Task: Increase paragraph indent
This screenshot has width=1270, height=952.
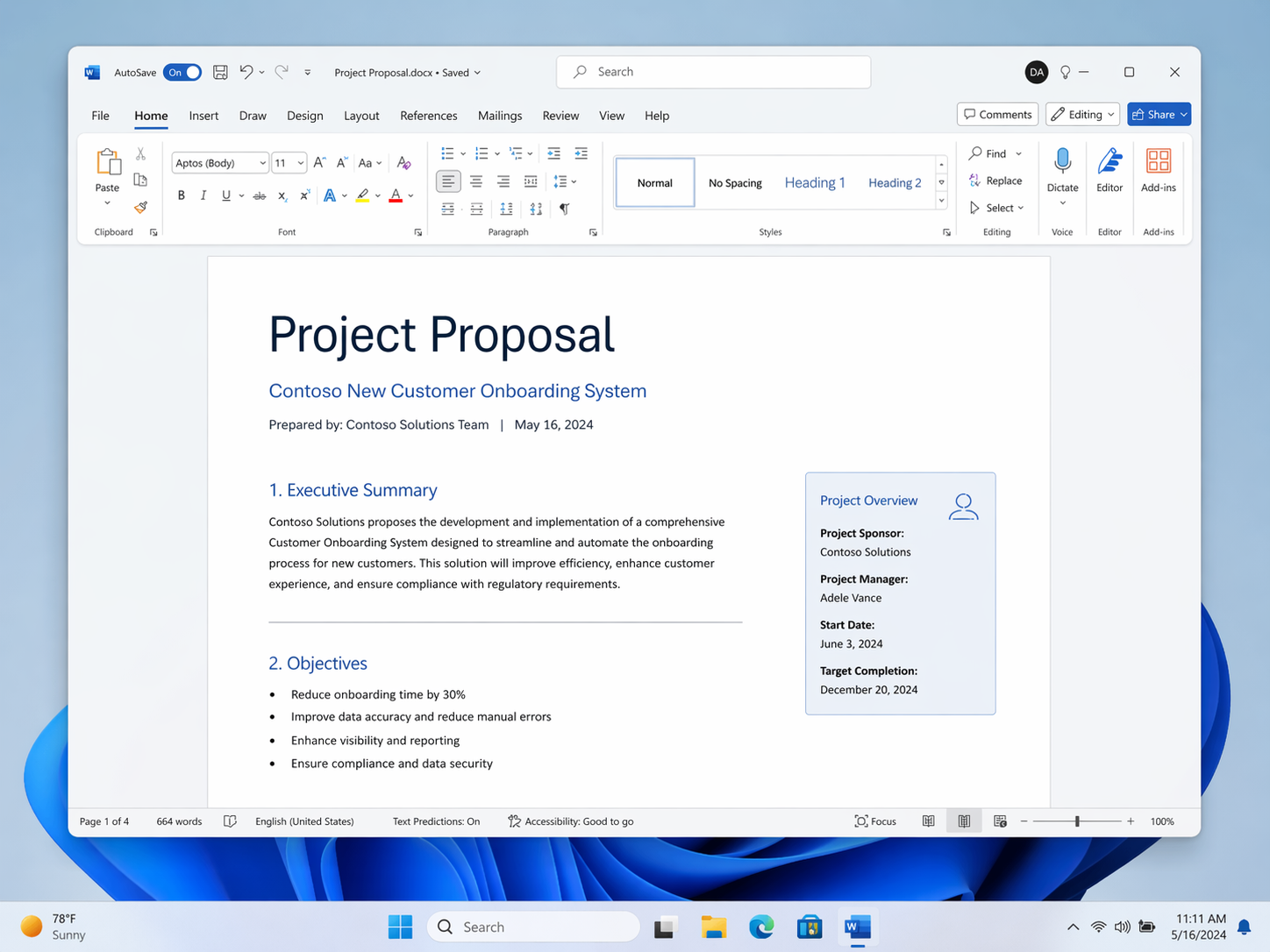Action: (x=581, y=153)
